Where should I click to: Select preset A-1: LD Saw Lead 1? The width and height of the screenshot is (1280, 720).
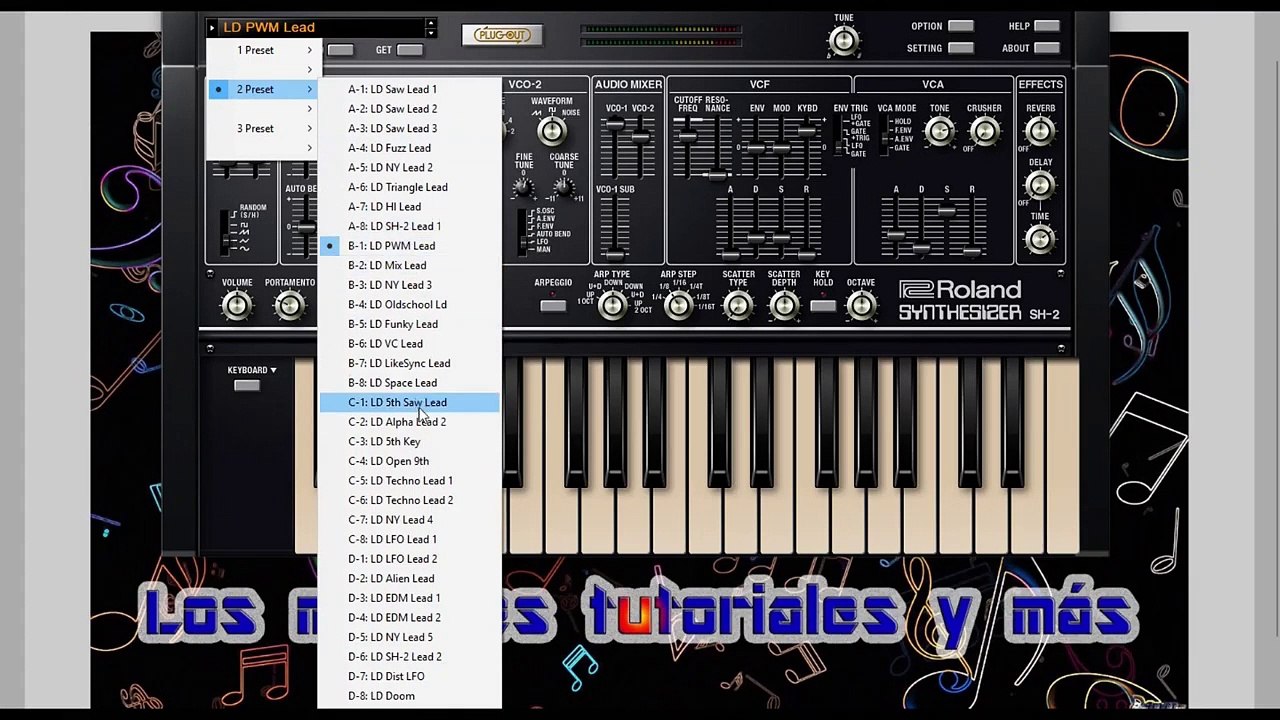click(410, 89)
